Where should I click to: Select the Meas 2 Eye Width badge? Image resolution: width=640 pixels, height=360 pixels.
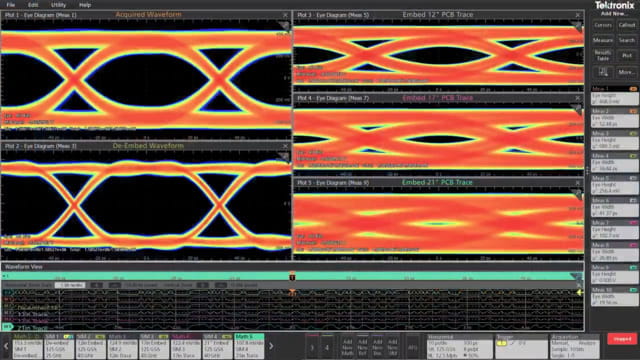[614, 118]
